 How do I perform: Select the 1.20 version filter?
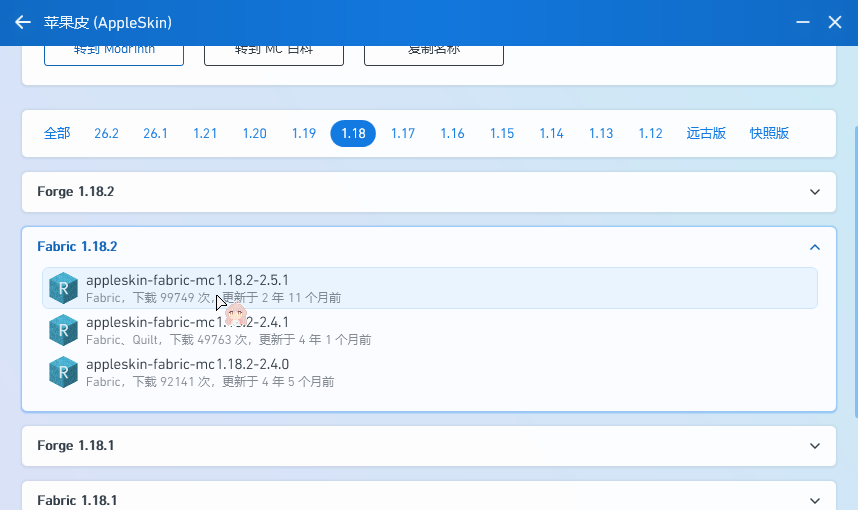(254, 134)
